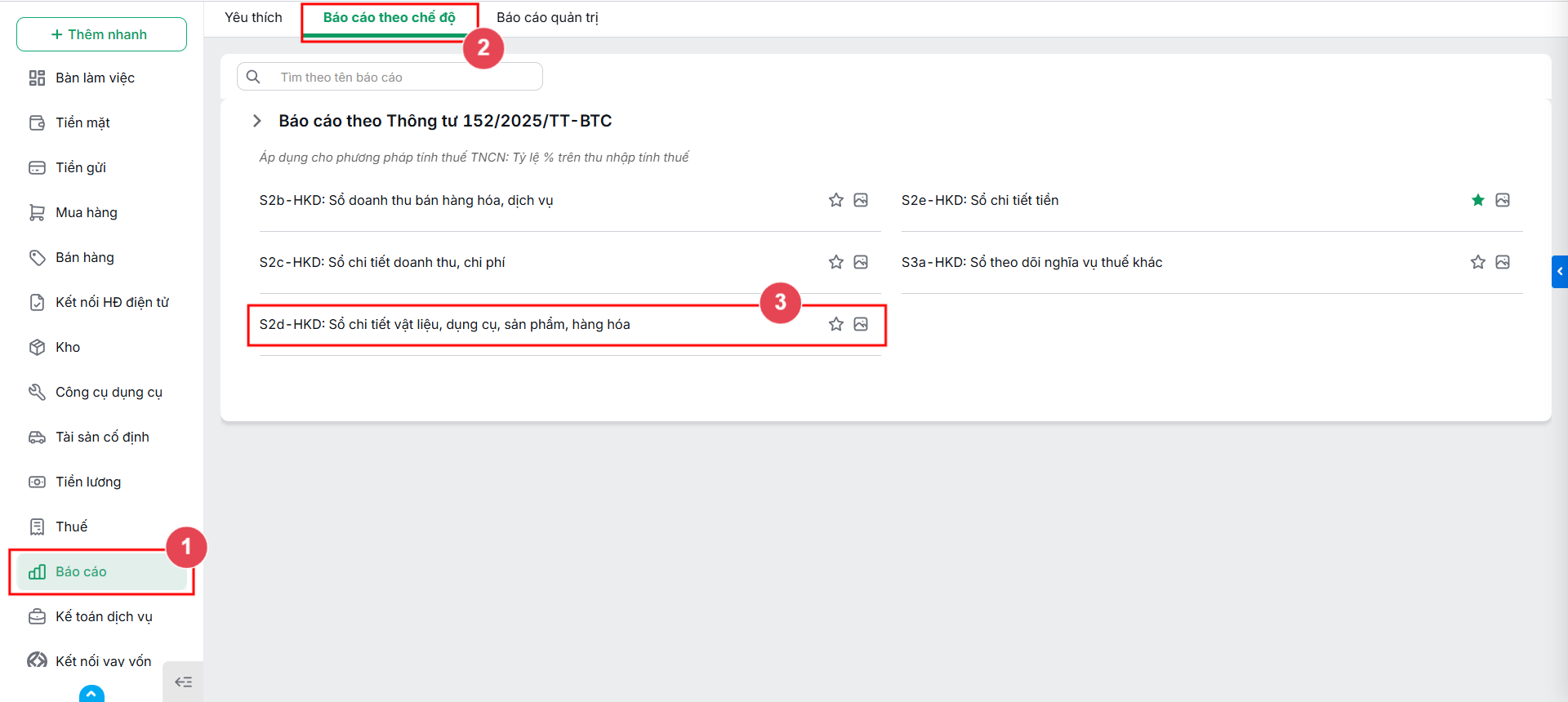Click the Mua hàng shopping cart icon
The width and height of the screenshot is (1568, 702).
37,212
